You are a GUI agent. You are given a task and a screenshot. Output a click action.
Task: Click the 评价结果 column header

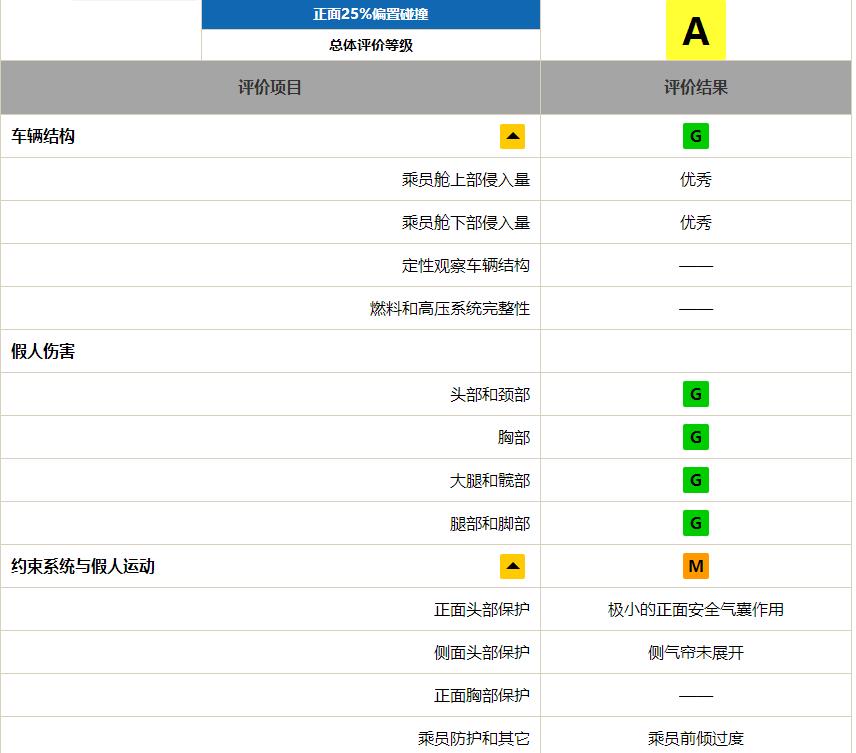coord(696,87)
